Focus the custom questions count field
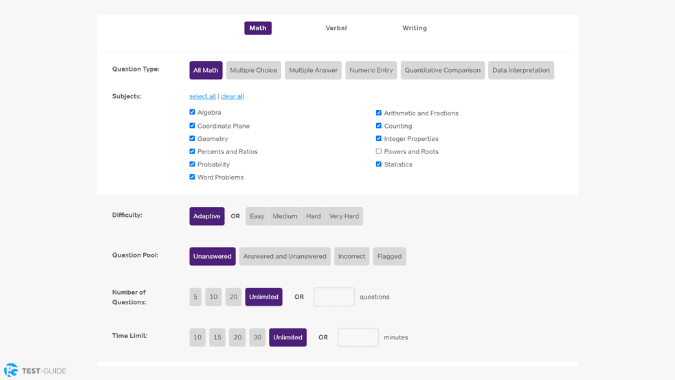The image size is (675, 380). coord(334,297)
